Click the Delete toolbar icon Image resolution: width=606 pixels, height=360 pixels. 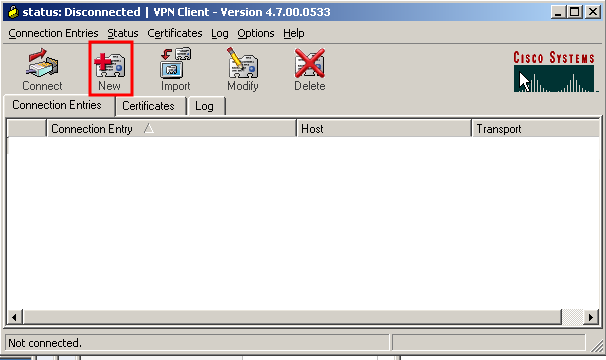(310, 70)
